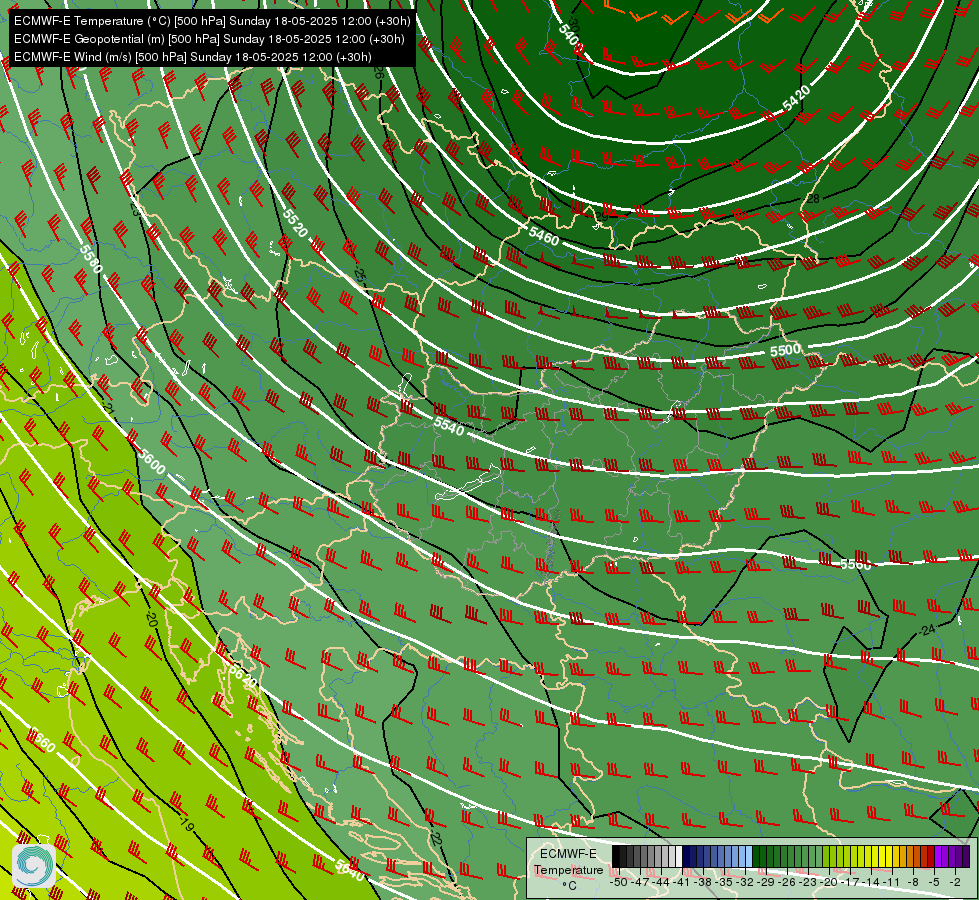
Task: Click the -19 isotherm label on map
Action: 187,825
